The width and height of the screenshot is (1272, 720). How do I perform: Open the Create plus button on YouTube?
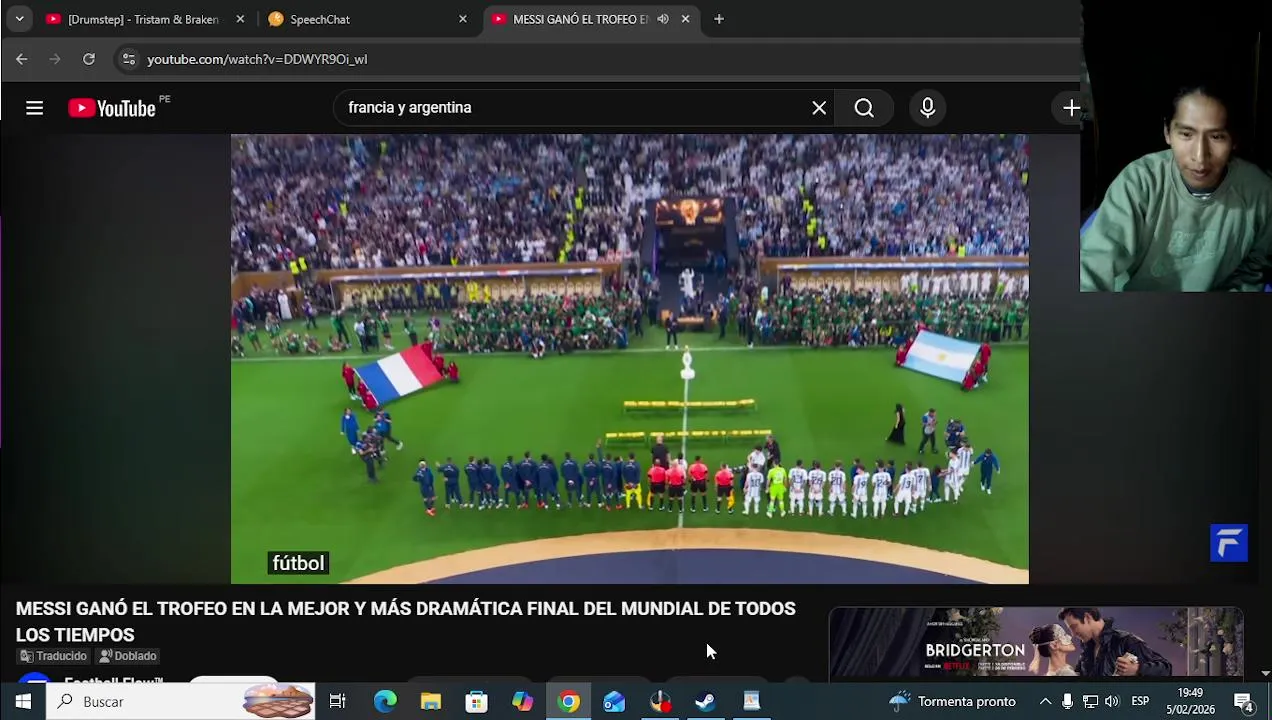pyautogui.click(x=1071, y=108)
